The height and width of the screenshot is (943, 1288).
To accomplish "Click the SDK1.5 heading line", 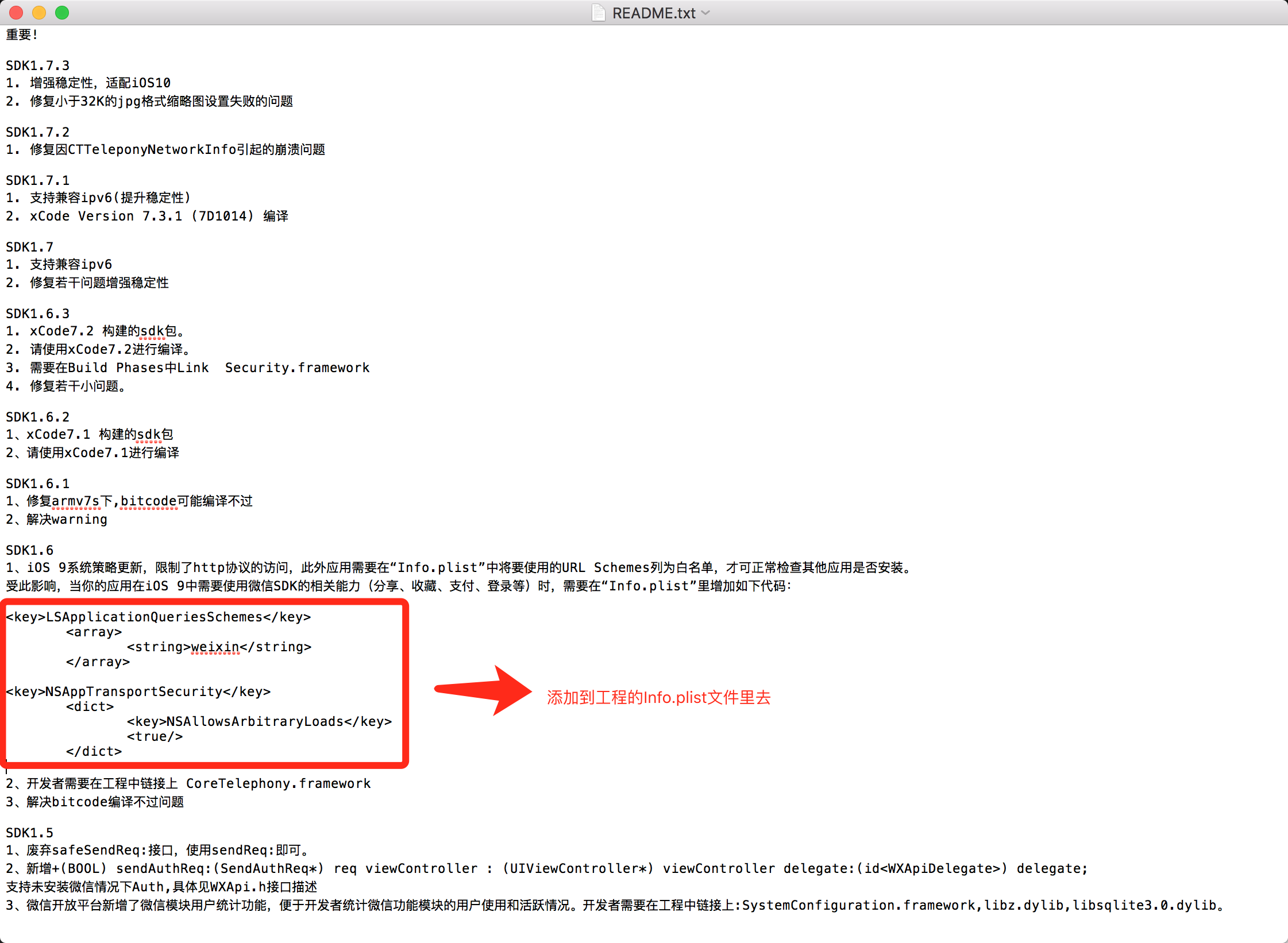I will tap(30, 833).
